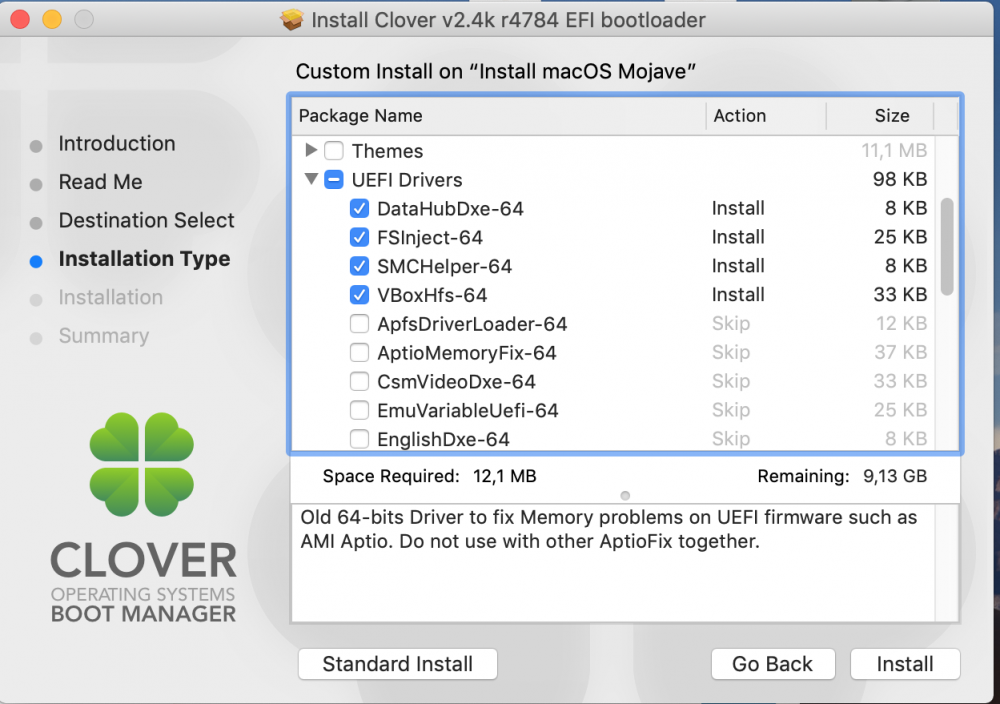Uncheck DataHubDxe-64 driver

[359, 209]
